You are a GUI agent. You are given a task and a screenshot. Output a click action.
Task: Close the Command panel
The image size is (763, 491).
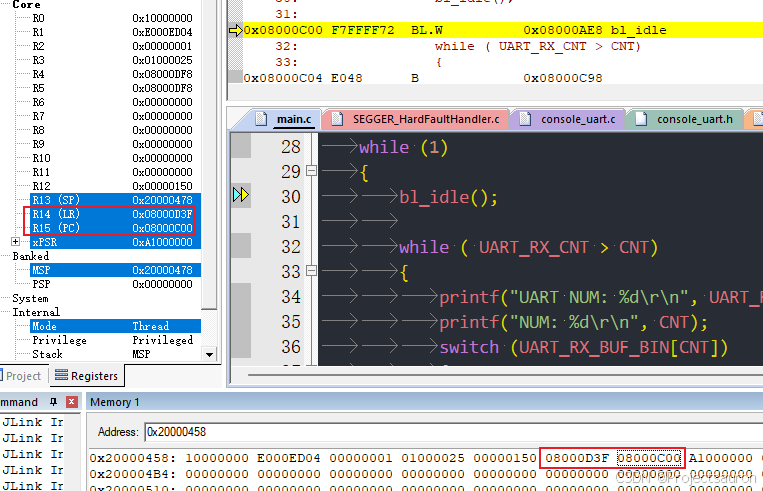point(71,401)
